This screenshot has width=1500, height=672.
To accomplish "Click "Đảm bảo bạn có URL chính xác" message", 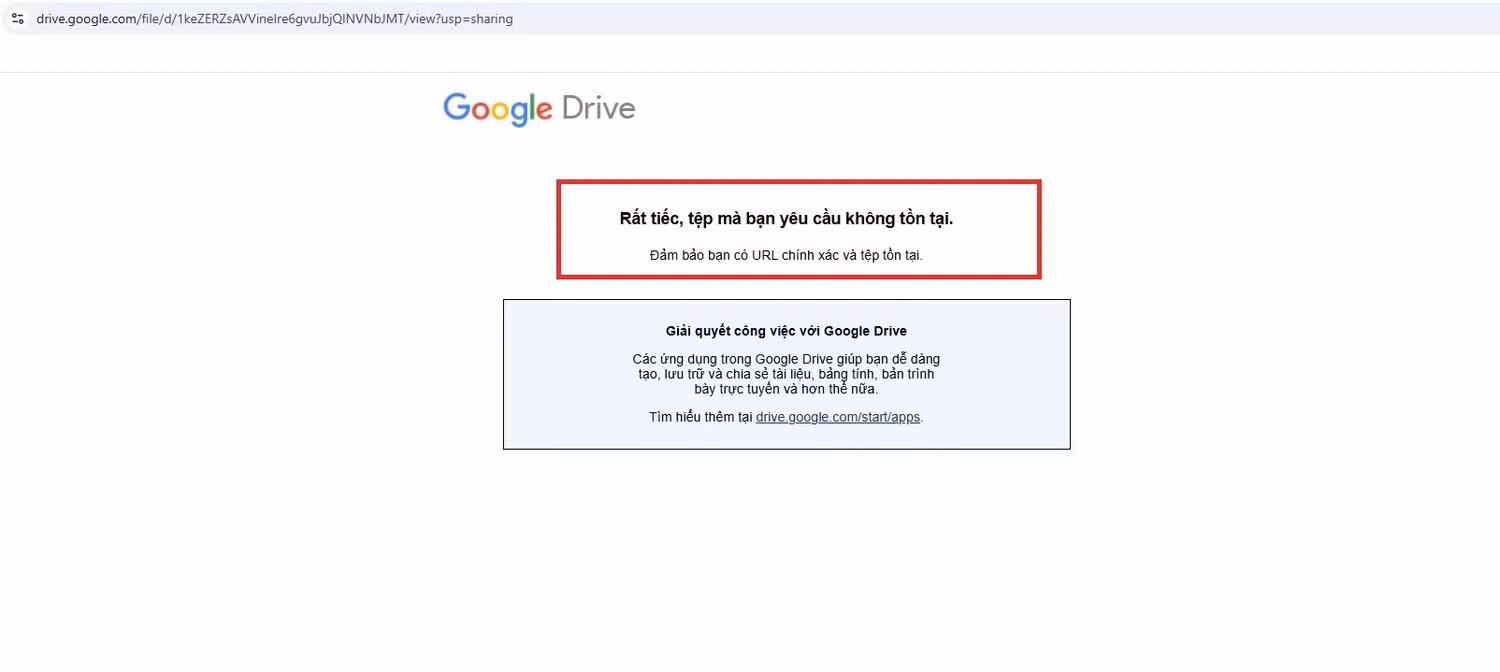I will click(786, 256).
